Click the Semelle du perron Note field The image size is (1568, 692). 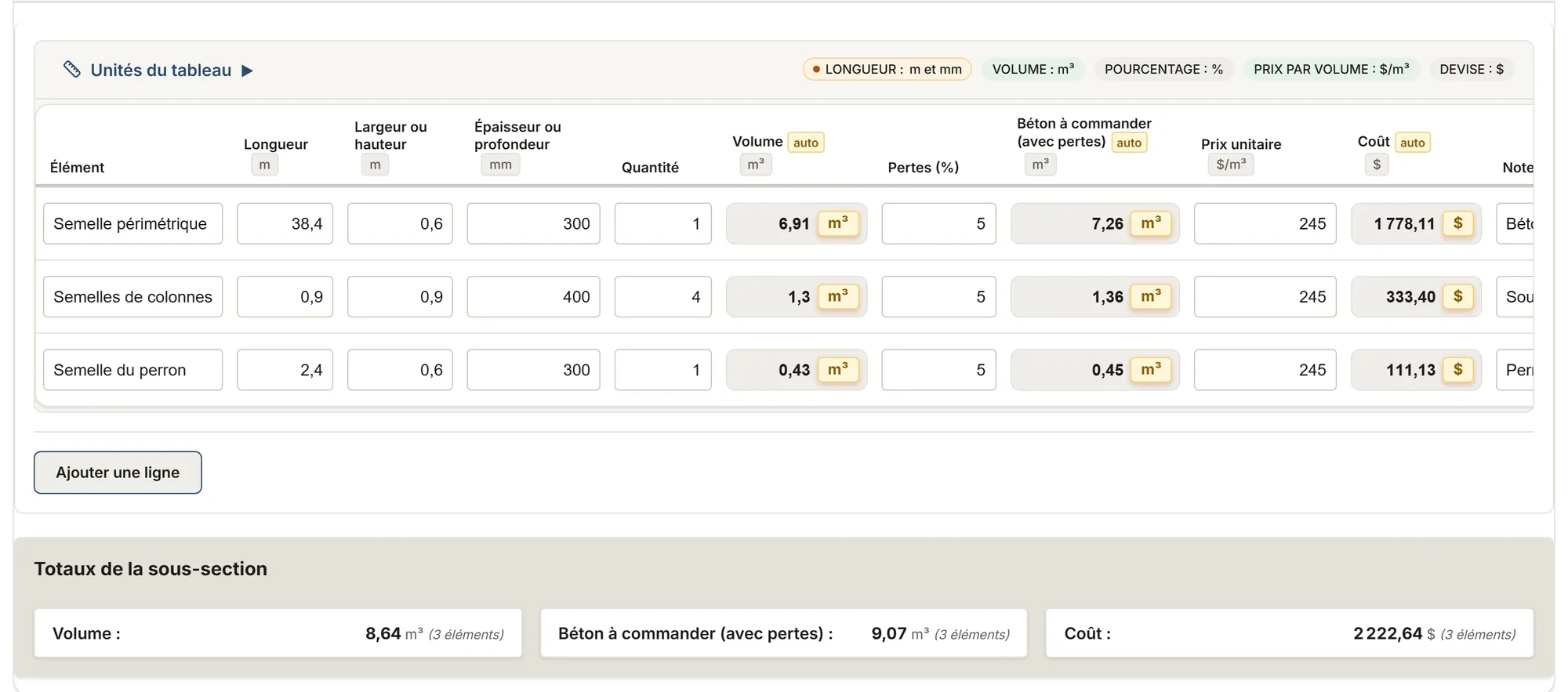pos(1515,369)
